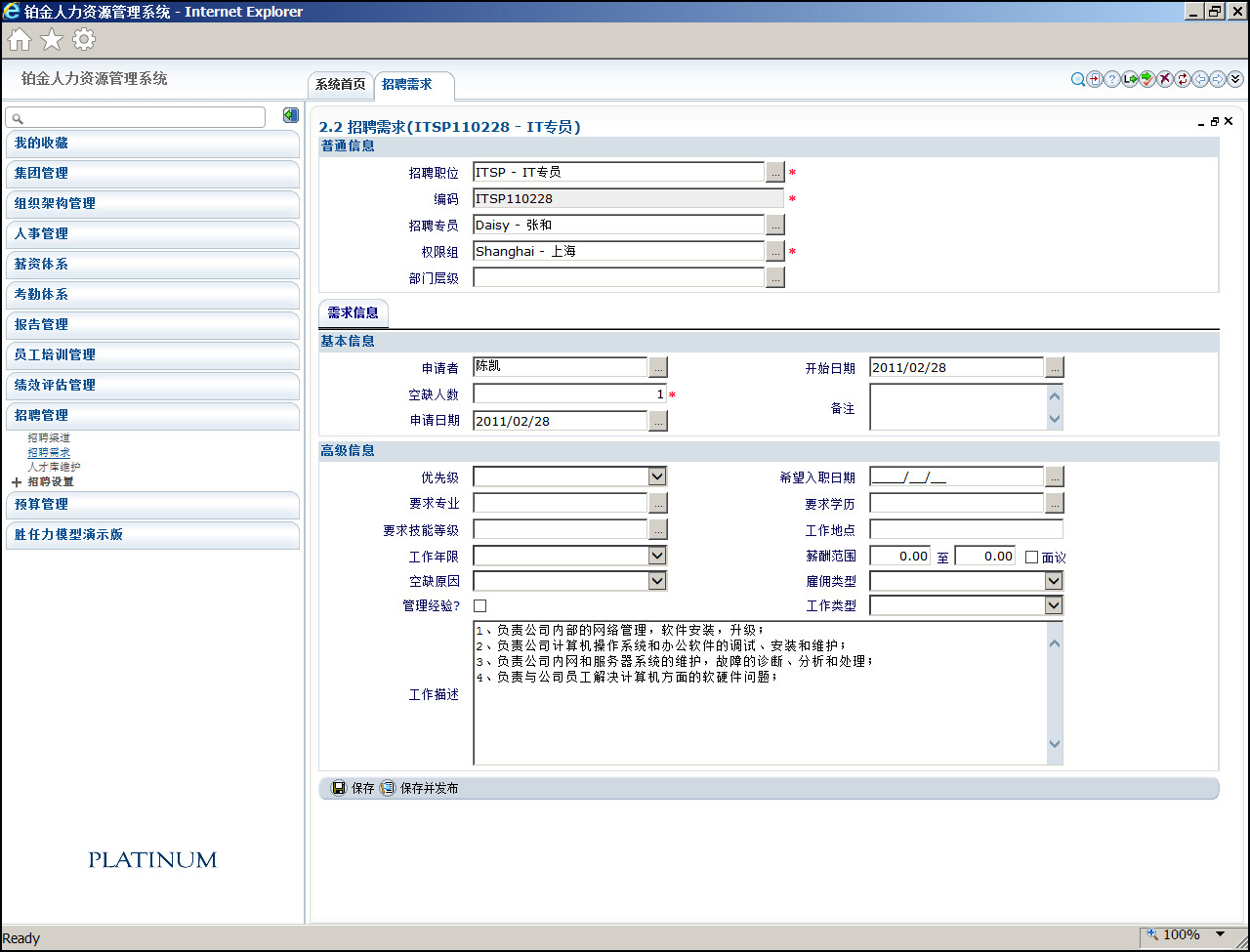The image size is (1250, 952).
Task: Tick the 面议 checkbox
Action: (1031, 557)
